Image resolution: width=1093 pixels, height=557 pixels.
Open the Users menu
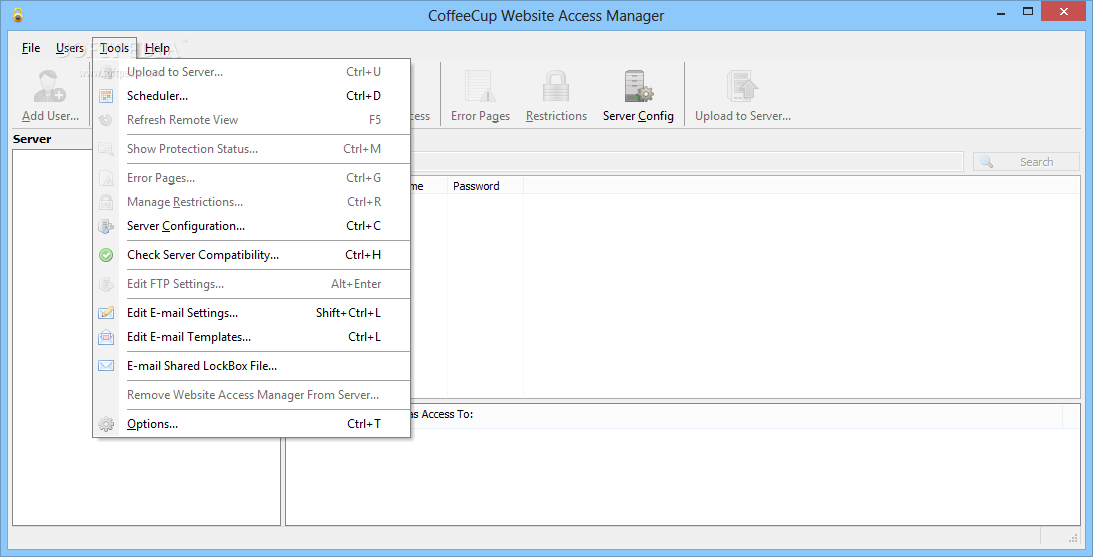pyautogui.click(x=70, y=48)
